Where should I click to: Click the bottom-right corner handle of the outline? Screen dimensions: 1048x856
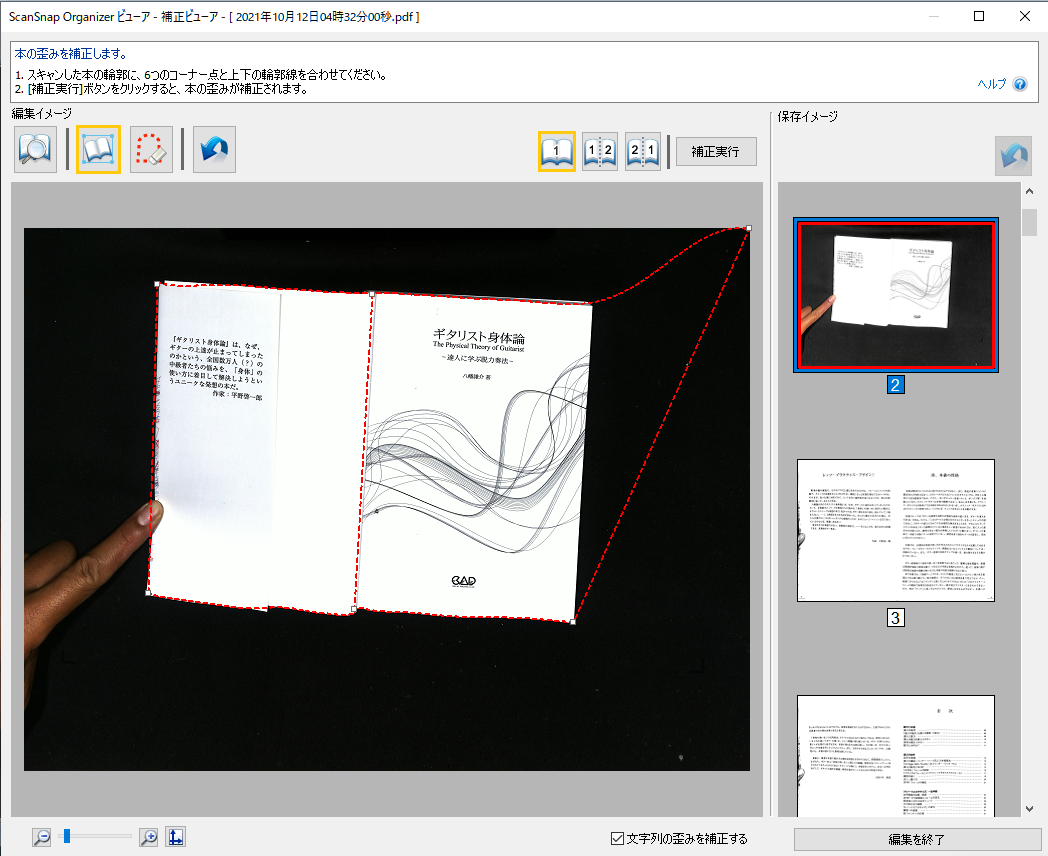(x=573, y=622)
